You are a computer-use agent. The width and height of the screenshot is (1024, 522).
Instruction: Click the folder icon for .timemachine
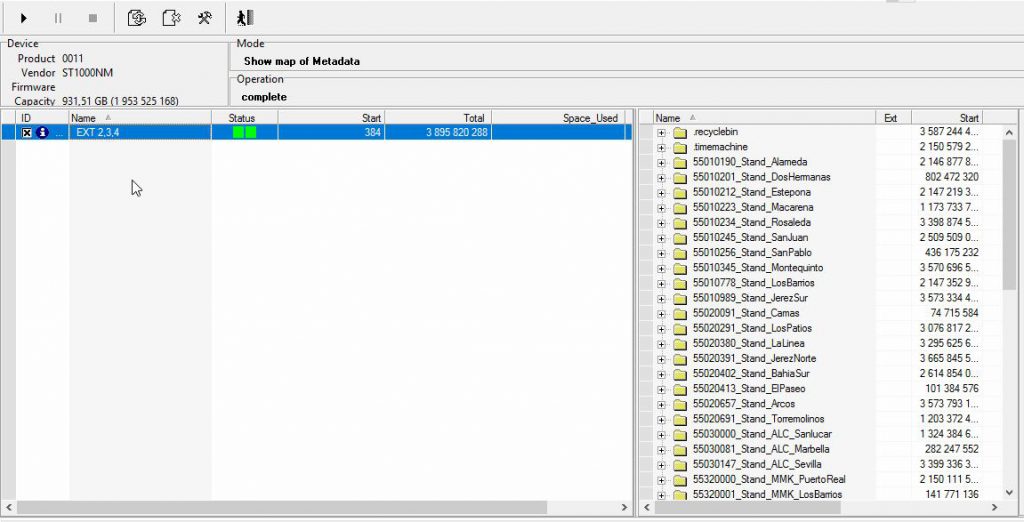click(680, 147)
